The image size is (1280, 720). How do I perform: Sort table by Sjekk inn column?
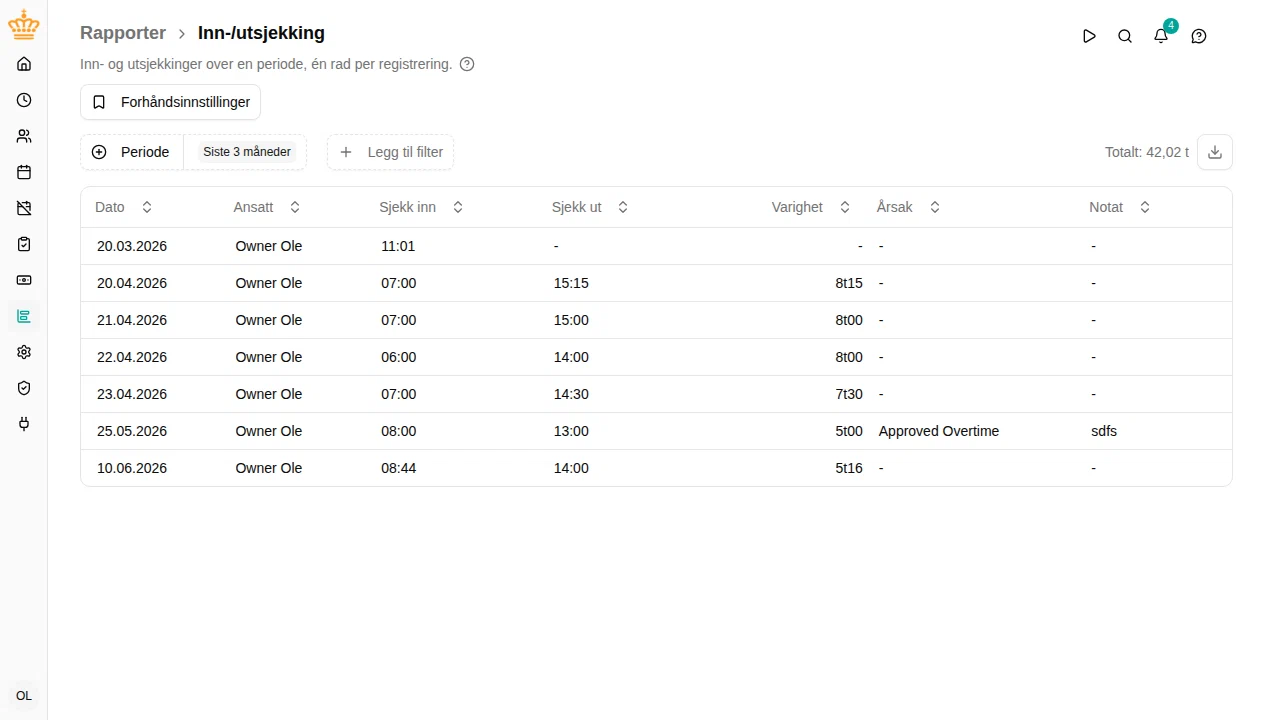[x=421, y=207]
